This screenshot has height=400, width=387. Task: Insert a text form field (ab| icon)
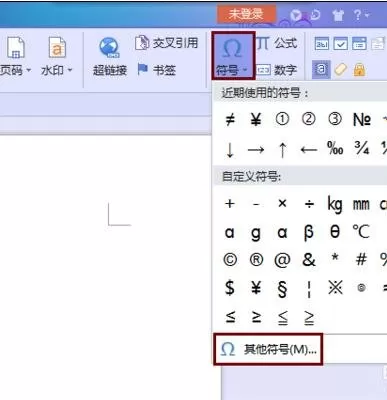pos(322,44)
